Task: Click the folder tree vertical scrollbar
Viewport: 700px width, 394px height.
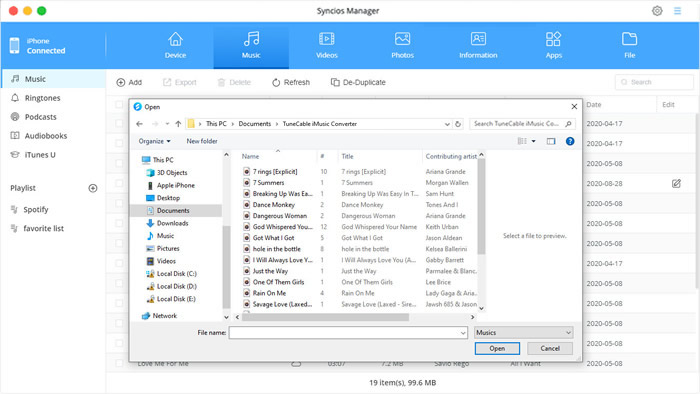Action: point(226,267)
